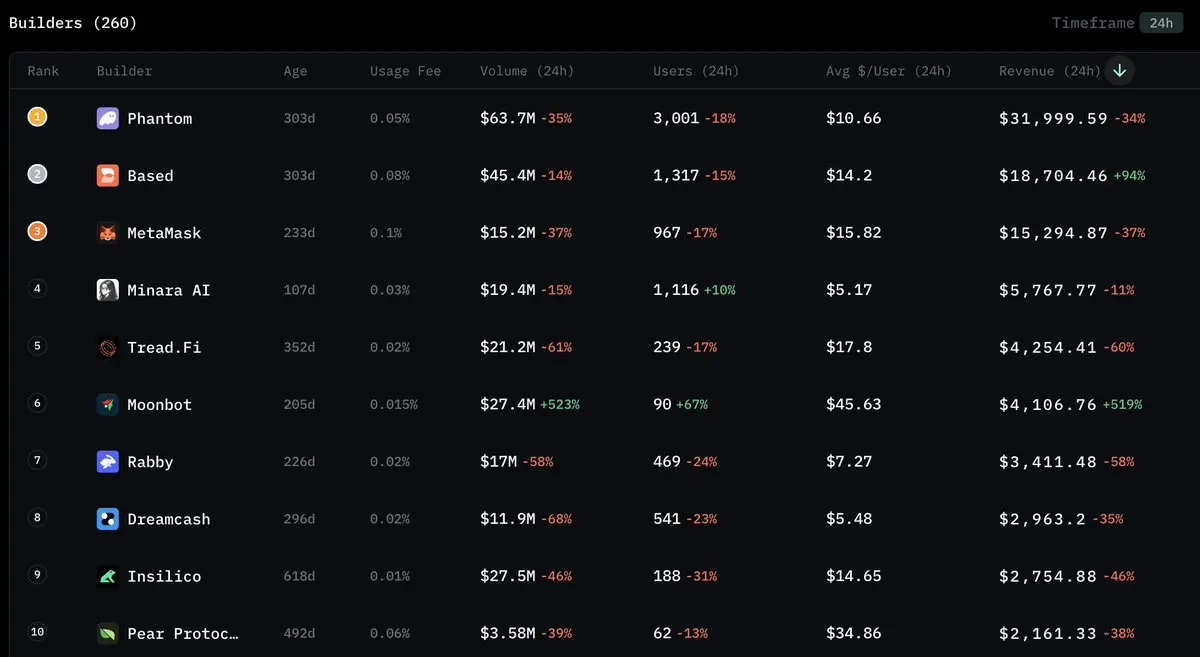Click the Moonbot logo icon
The image size is (1200, 657).
[x=107, y=404]
